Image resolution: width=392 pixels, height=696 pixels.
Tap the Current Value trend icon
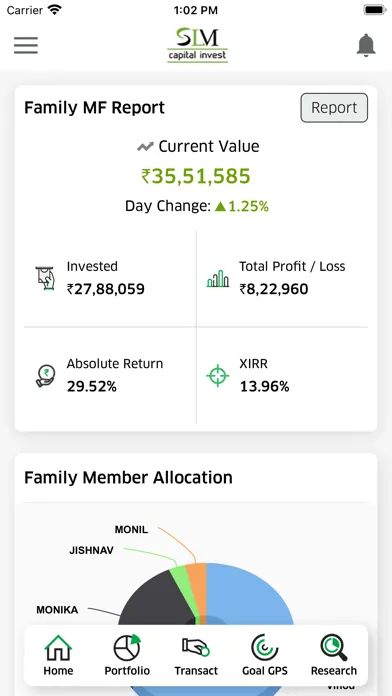145,146
